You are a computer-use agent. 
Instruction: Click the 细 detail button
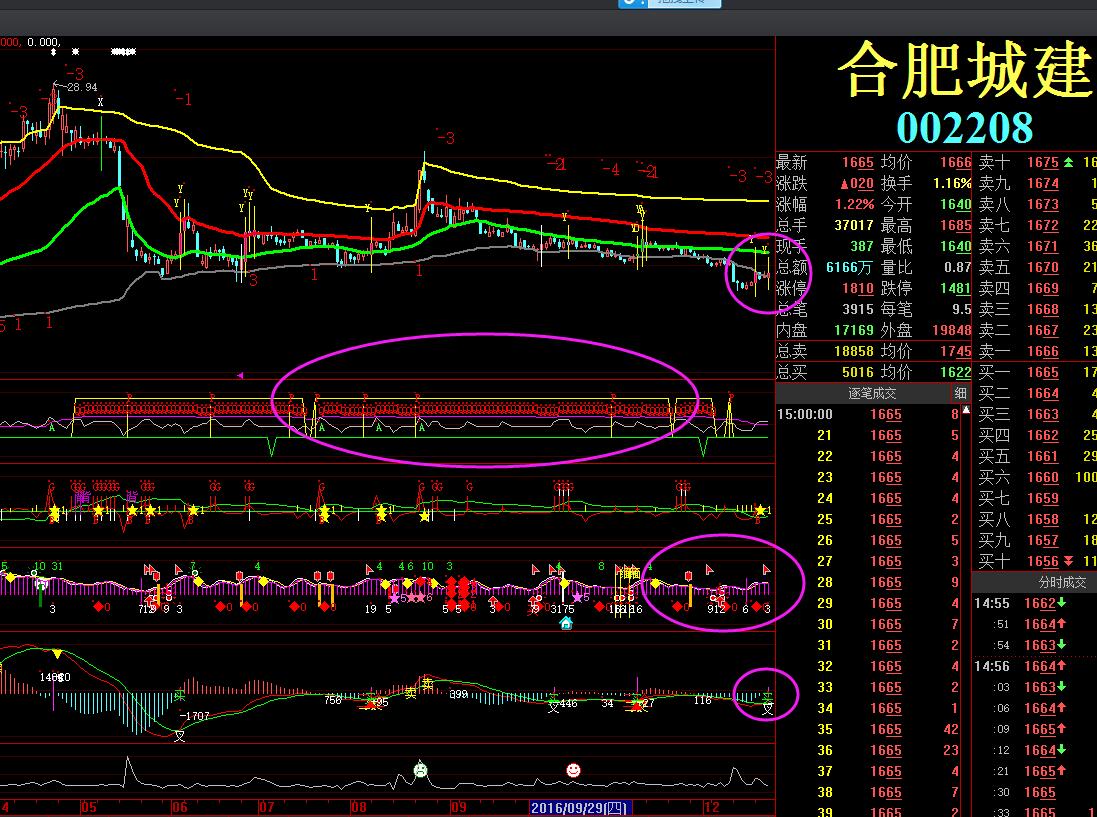click(961, 393)
